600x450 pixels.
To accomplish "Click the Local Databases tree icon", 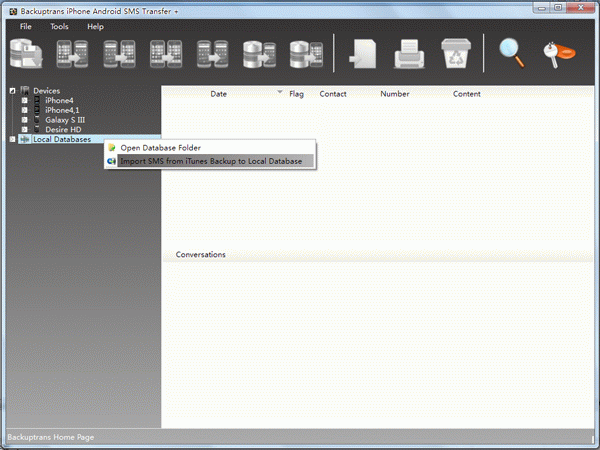I will (25, 139).
